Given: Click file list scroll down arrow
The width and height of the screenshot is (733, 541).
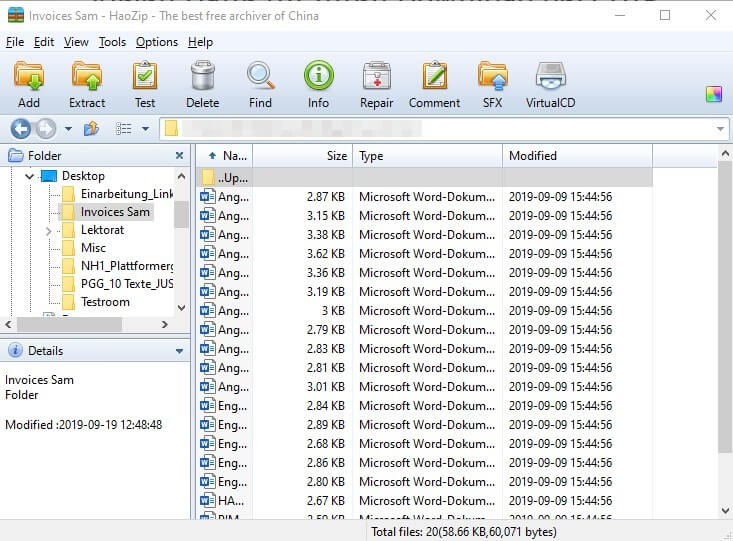Looking at the screenshot, I should [725, 510].
